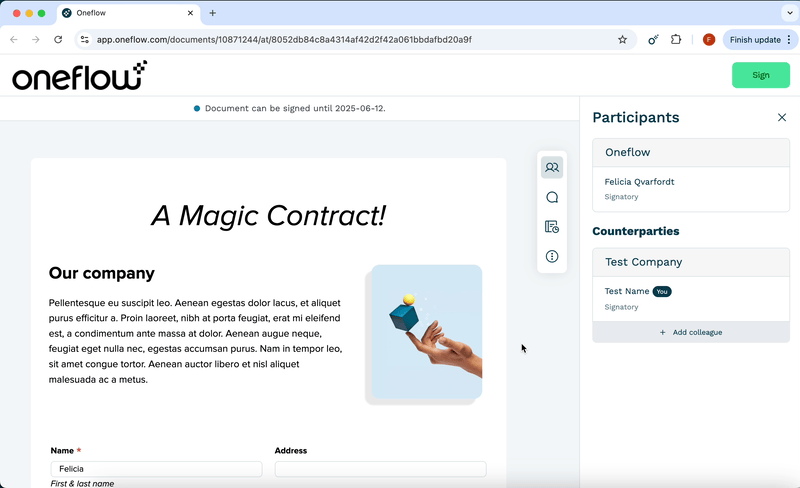The height and width of the screenshot is (488, 800).
Task: Open the Chrome profile avatar
Action: click(709, 39)
